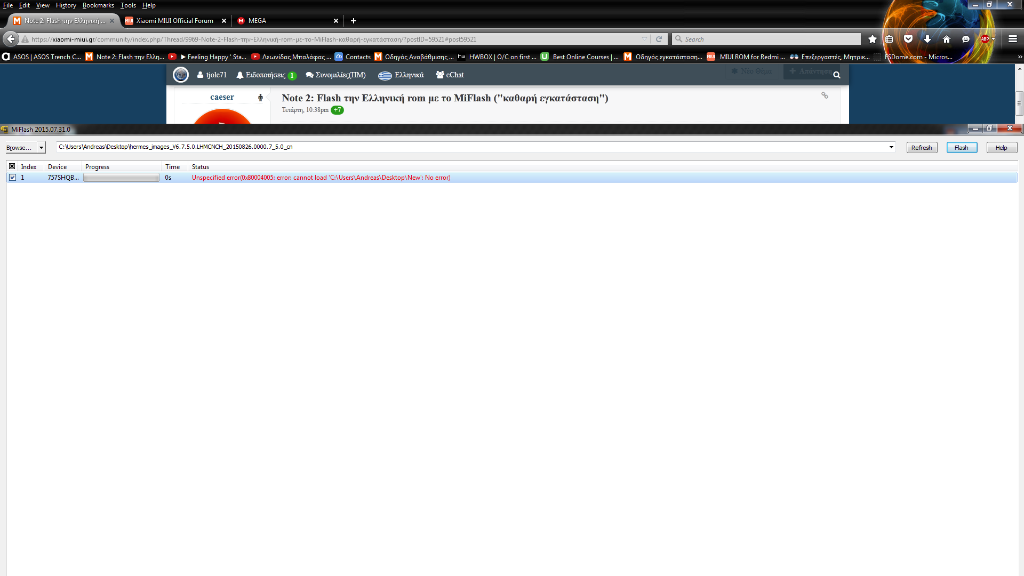Expand the MiFlash path combo box arrow
This screenshot has width=1024, height=576.
pos(891,147)
